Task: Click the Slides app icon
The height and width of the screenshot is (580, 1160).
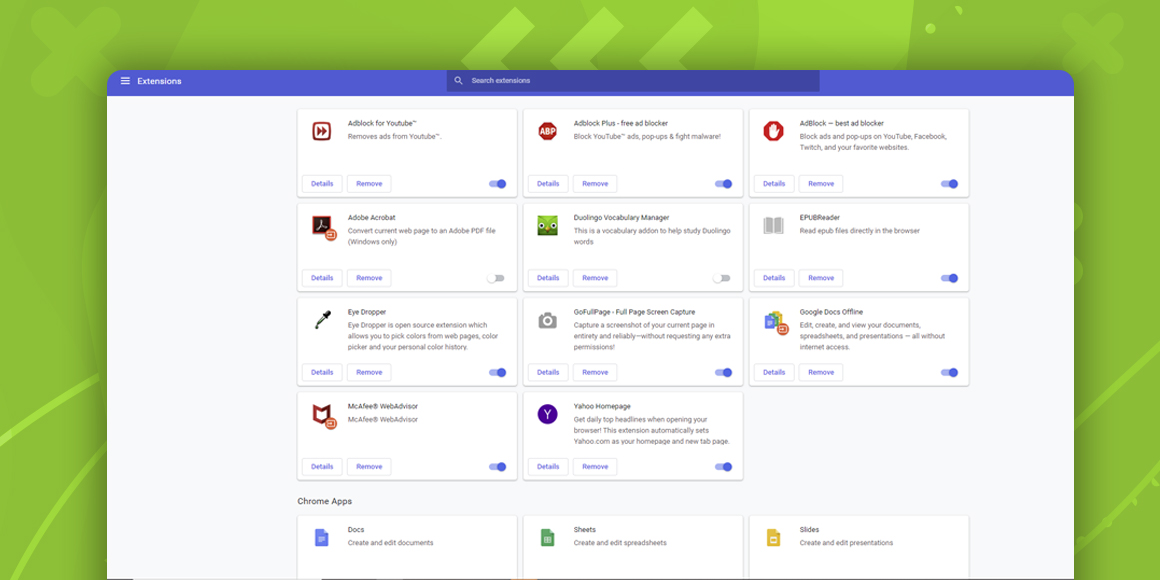Action: (772, 538)
